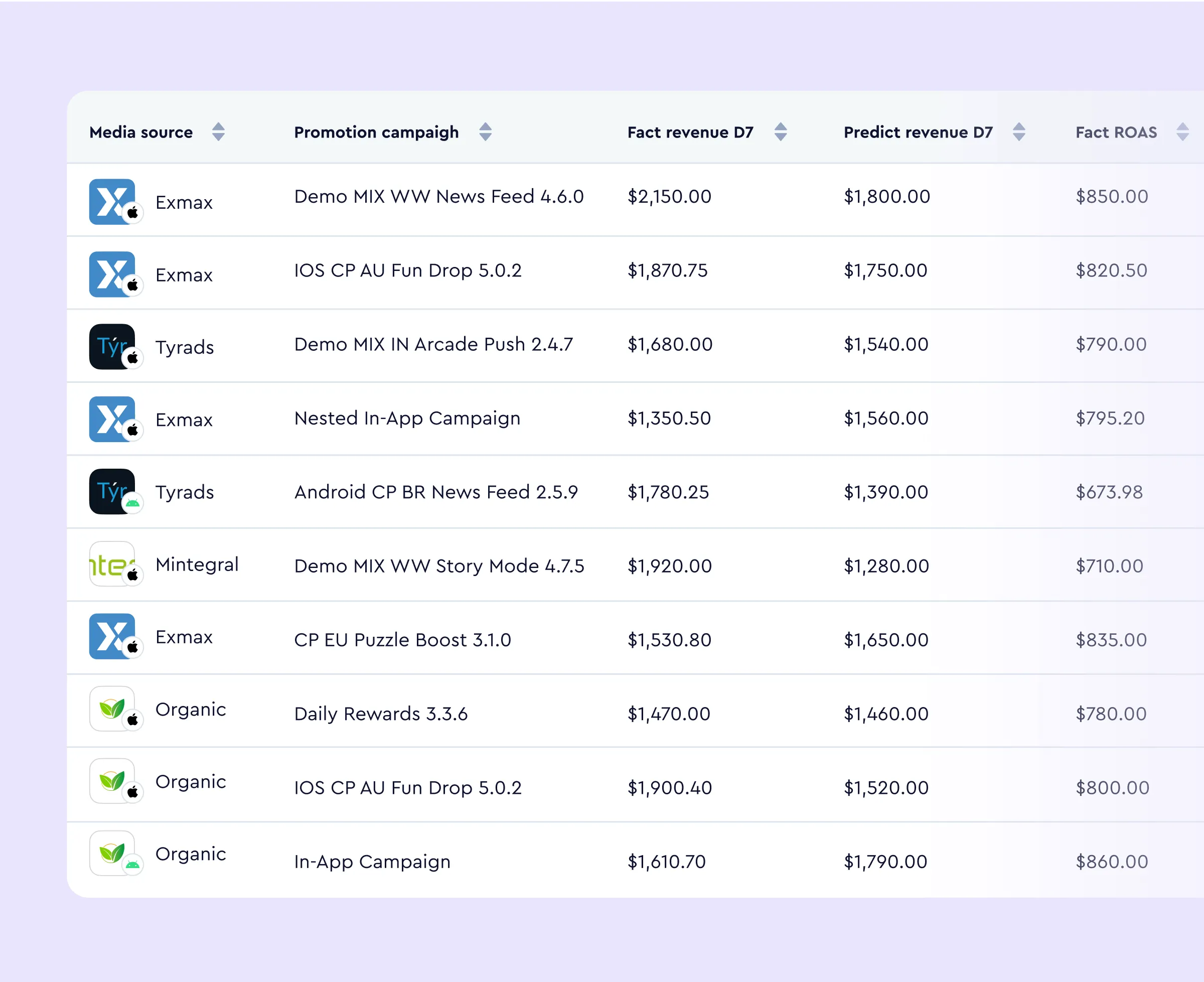The image size is (1204, 982).
Task: Open the Demo MIX WW Story Mode 4.7.5 campaign
Action: (x=439, y=565)
